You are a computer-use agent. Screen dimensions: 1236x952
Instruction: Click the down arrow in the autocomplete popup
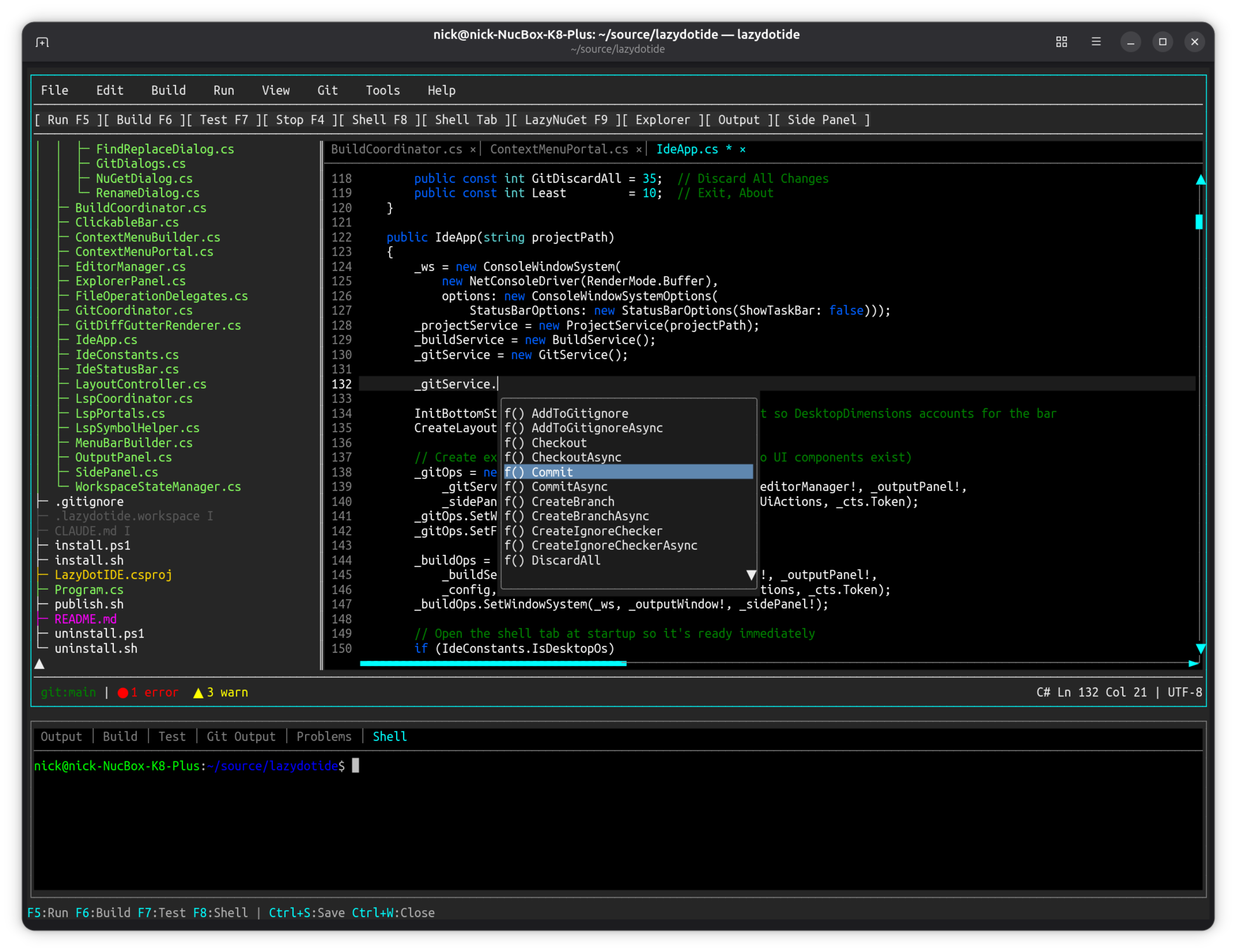pyautogui.click(x=751, y=575)
